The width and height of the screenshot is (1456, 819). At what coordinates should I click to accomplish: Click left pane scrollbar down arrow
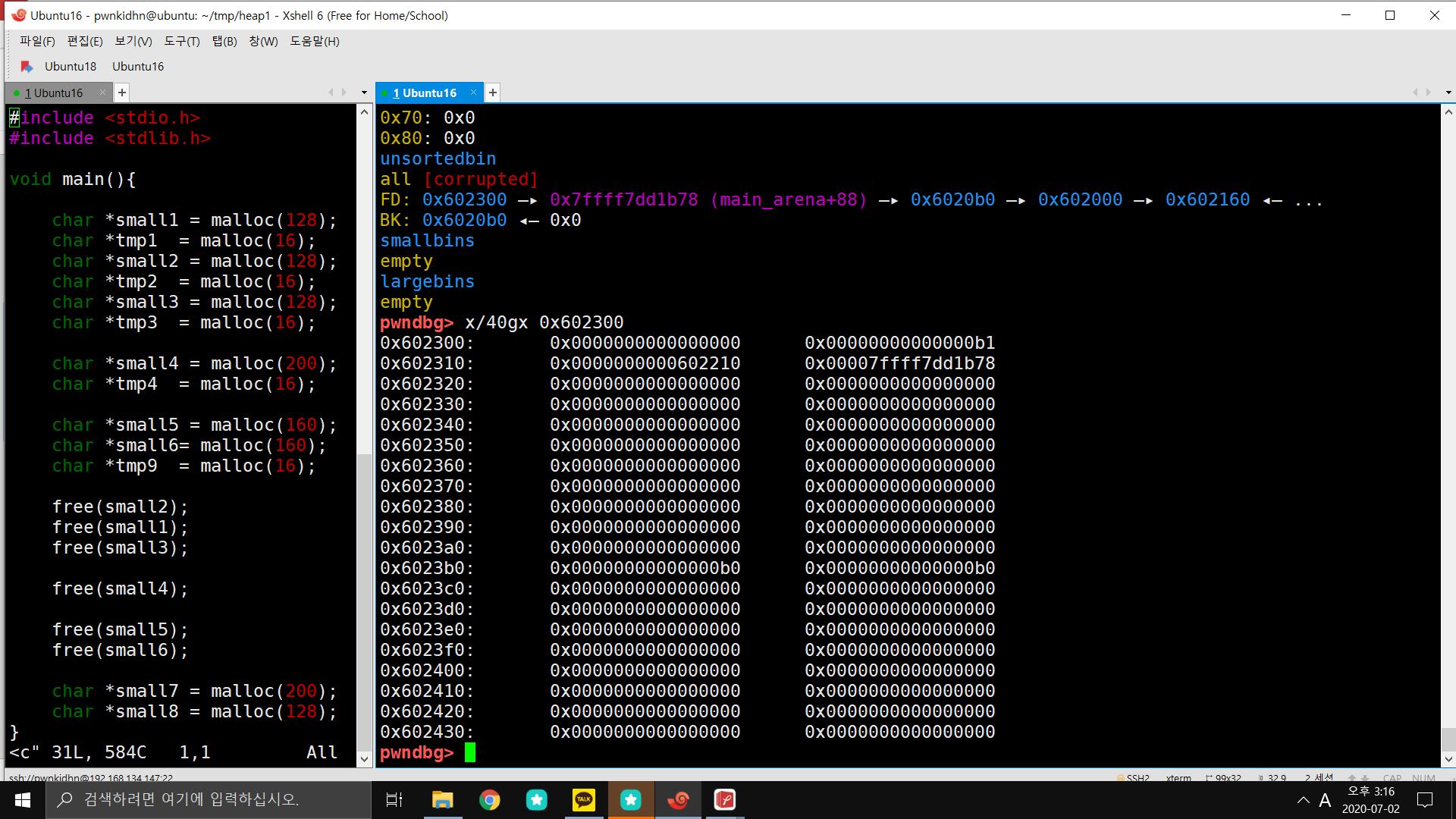365,758
